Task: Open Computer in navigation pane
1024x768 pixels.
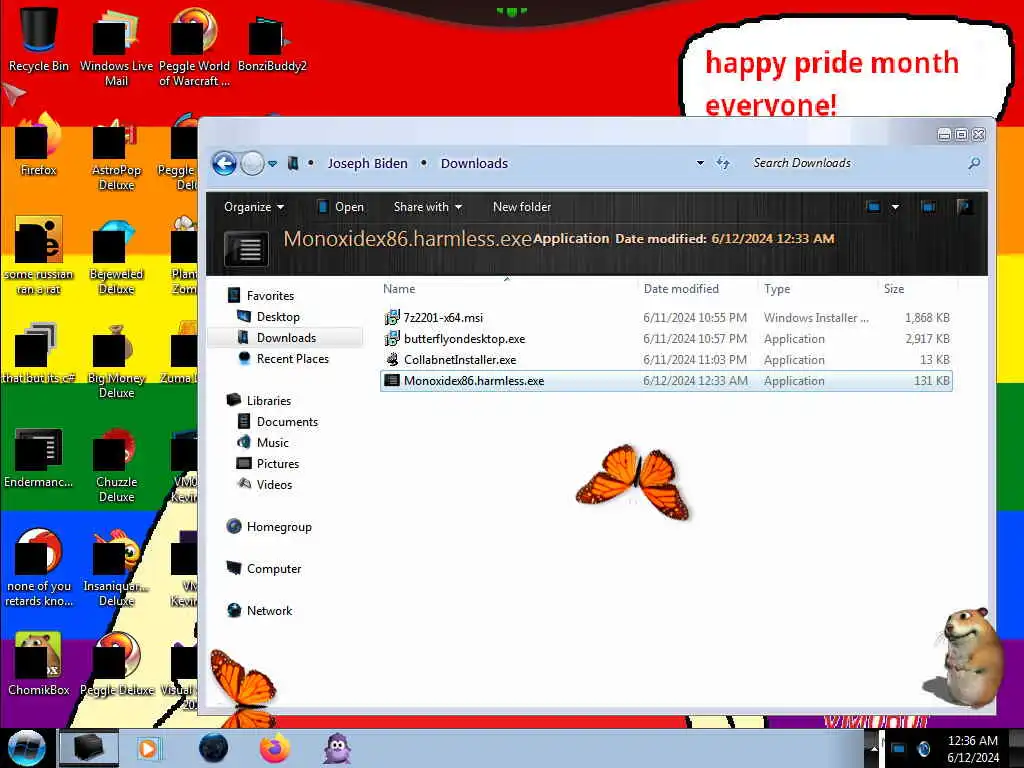Action: [x=264, y=569]
